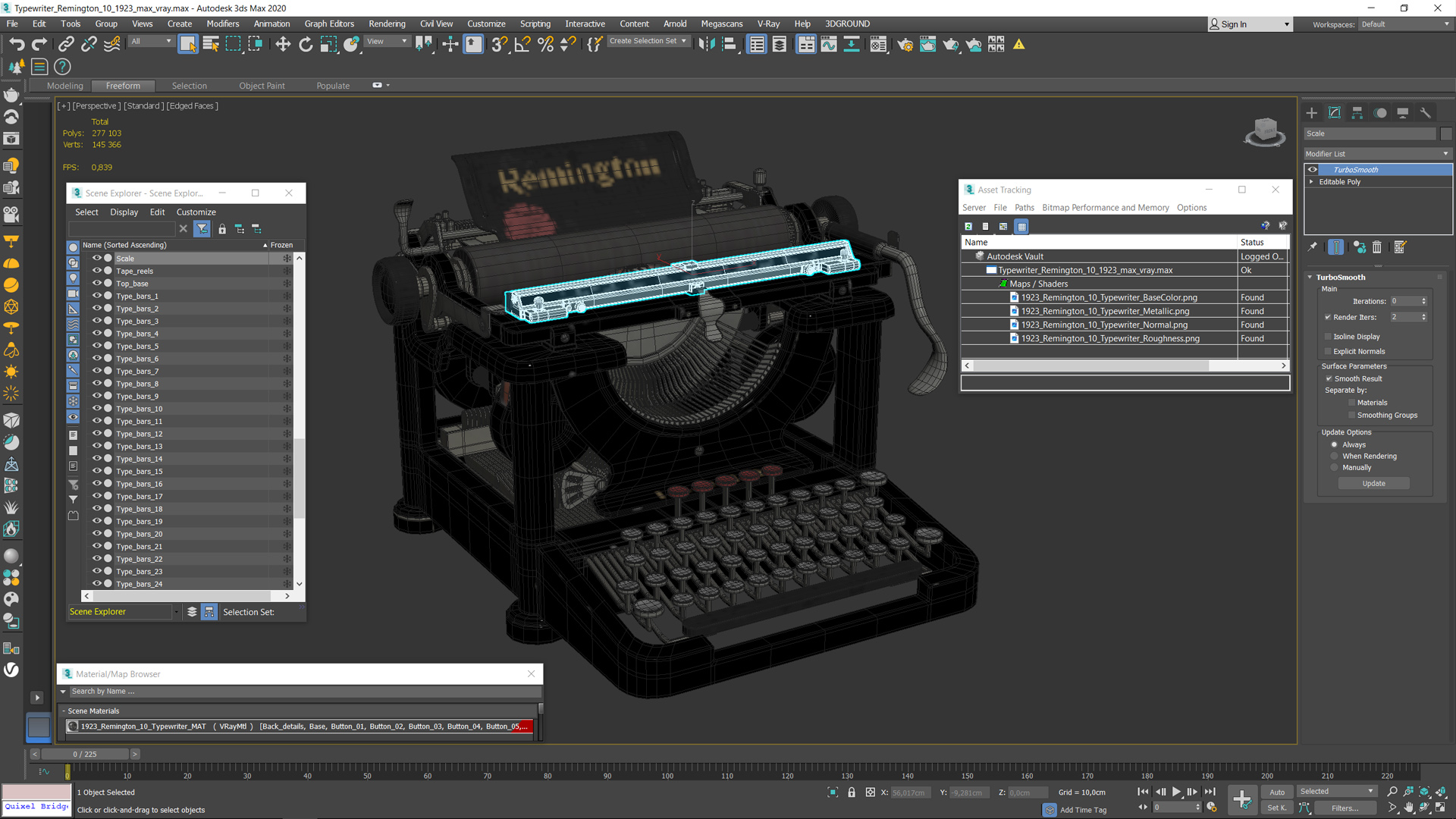The image size is (1456, 819).
Task: Click the Auto key button
Action: pos(1277,792)
